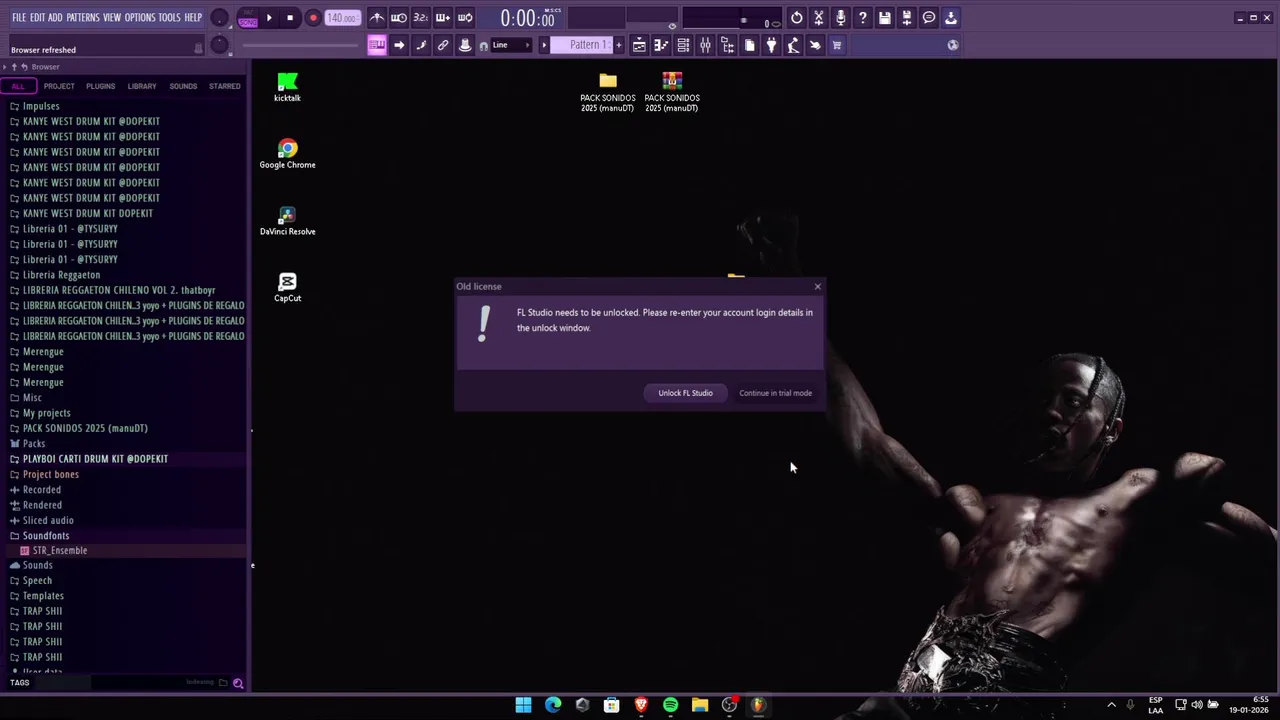Image resolution: width=1280 pixels, height=720 pixels.
Task: Open the pattern selector arrow menu
Action: point(544,45)
